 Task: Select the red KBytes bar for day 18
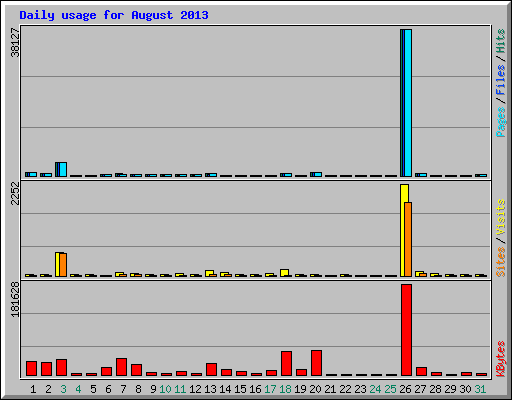pyautogui.click(x=286, y=363)
